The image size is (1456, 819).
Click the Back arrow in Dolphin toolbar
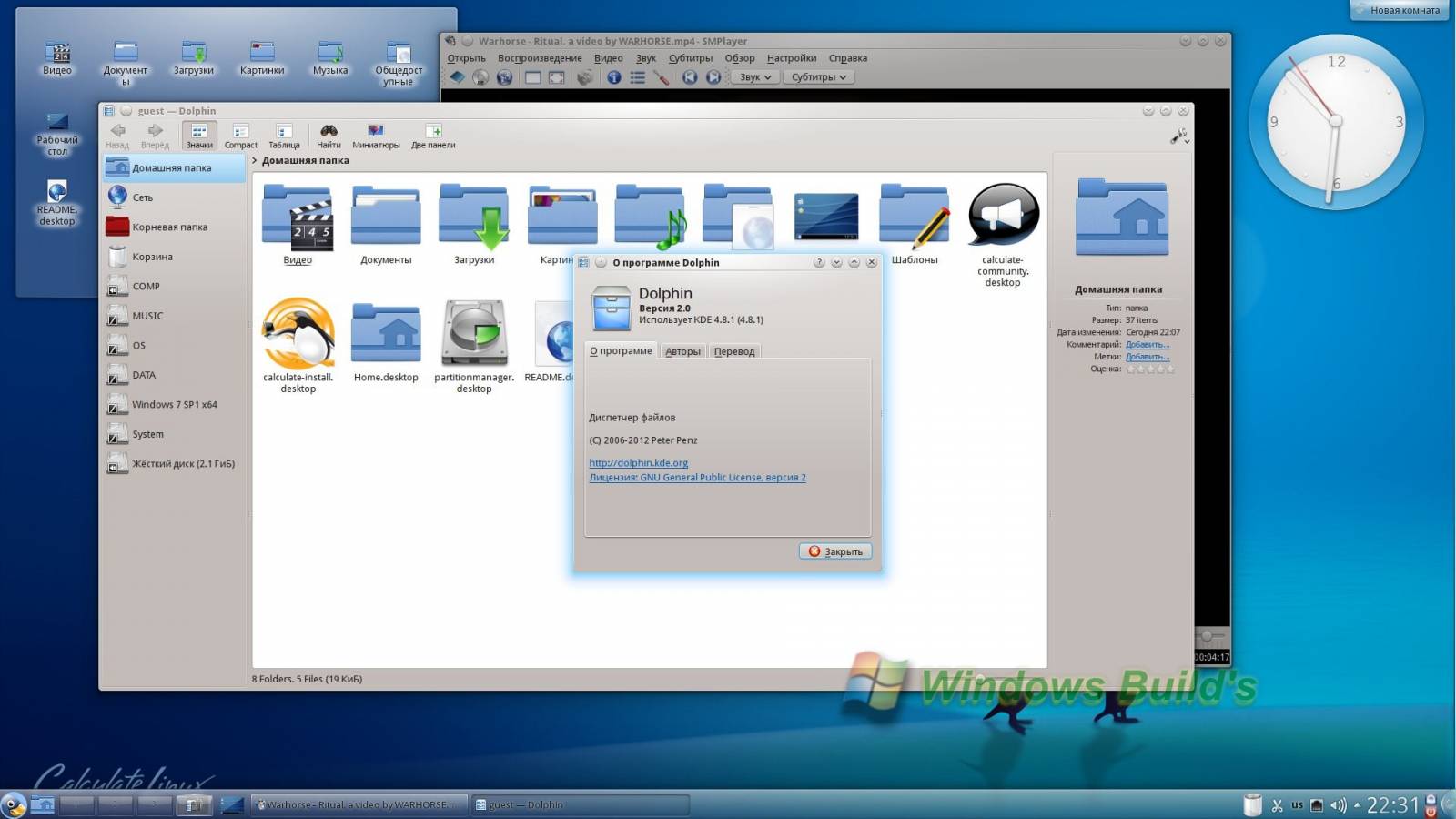(x=117, y=136)
